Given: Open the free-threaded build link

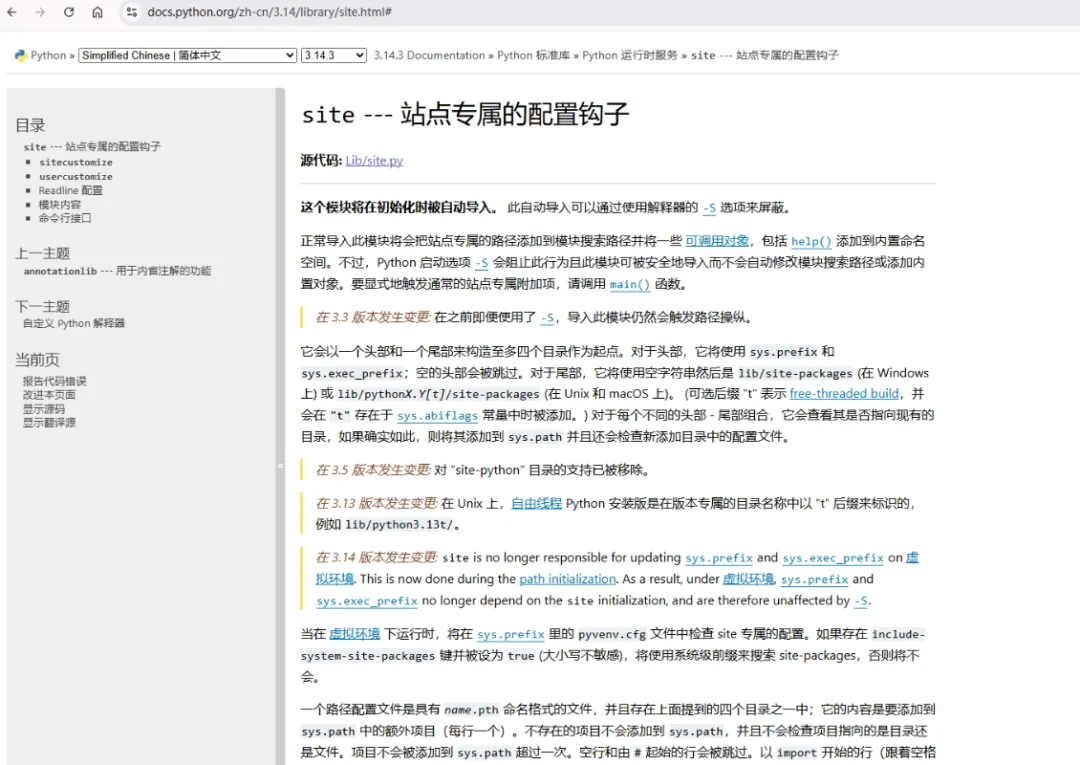Looking at the screenshot, I should tap(844, 394).
